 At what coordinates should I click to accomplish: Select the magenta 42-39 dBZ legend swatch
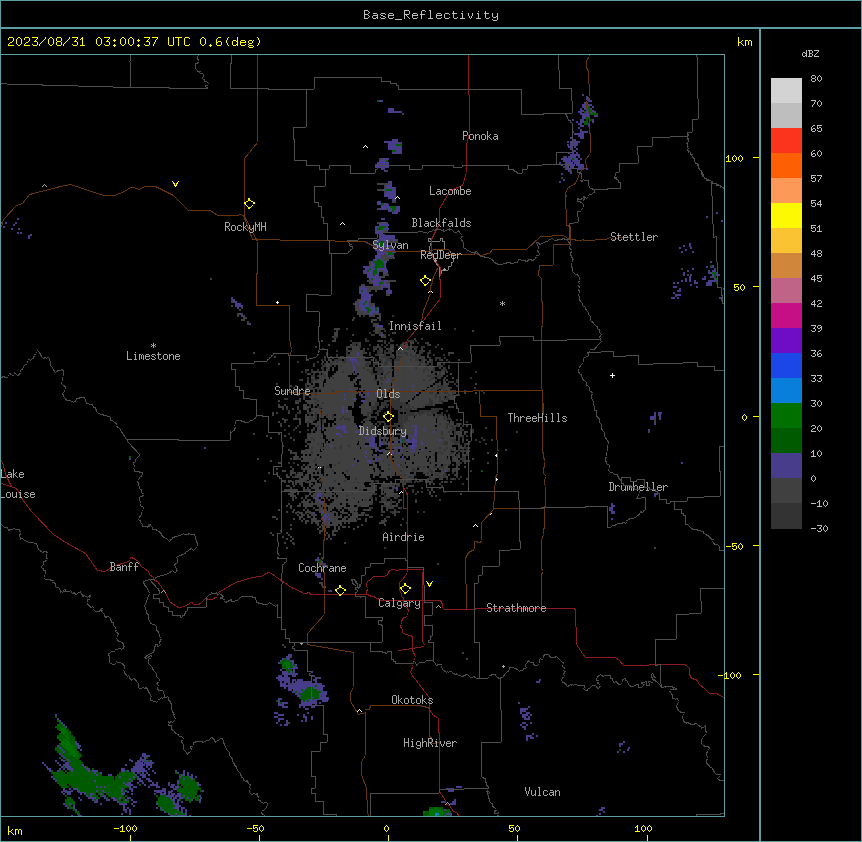pyautogui.click(x=786, y=315)
